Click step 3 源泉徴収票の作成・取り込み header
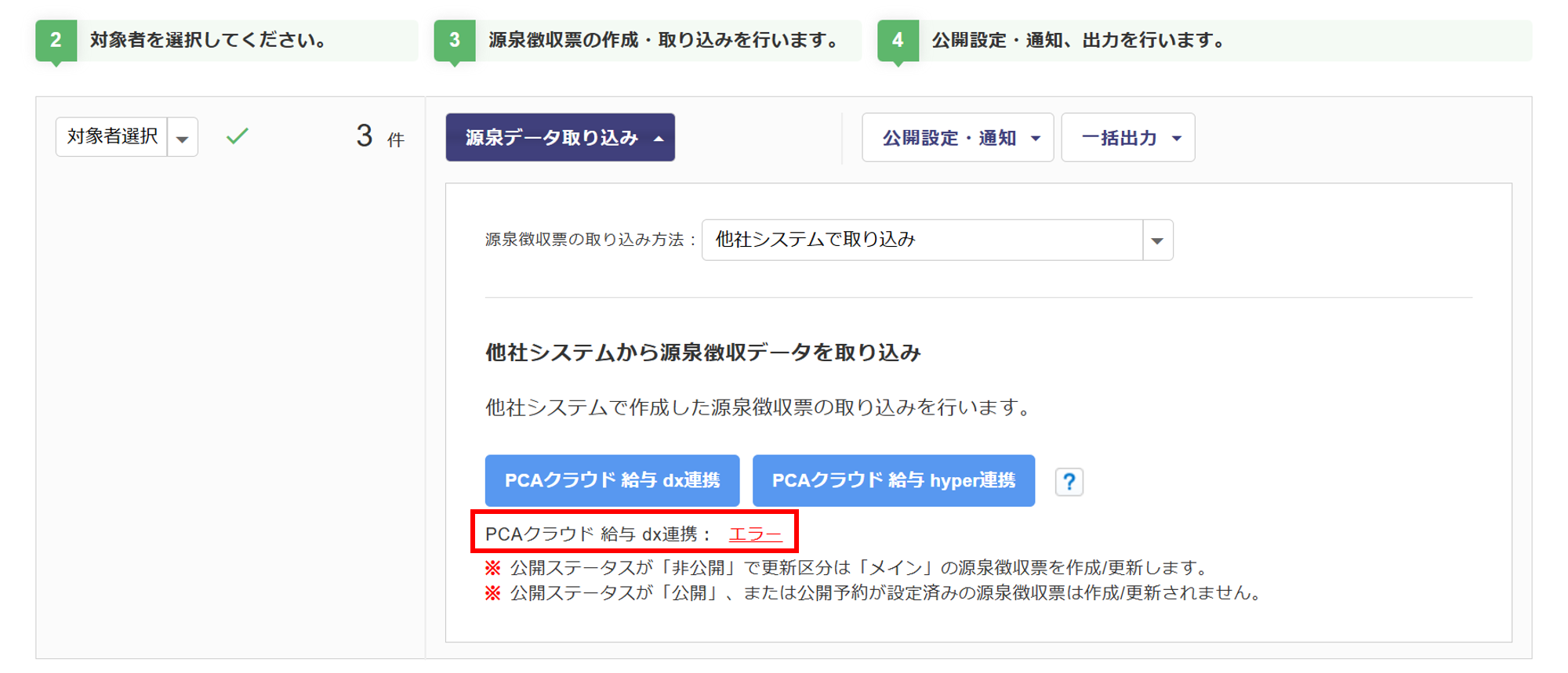 point(648,41)
